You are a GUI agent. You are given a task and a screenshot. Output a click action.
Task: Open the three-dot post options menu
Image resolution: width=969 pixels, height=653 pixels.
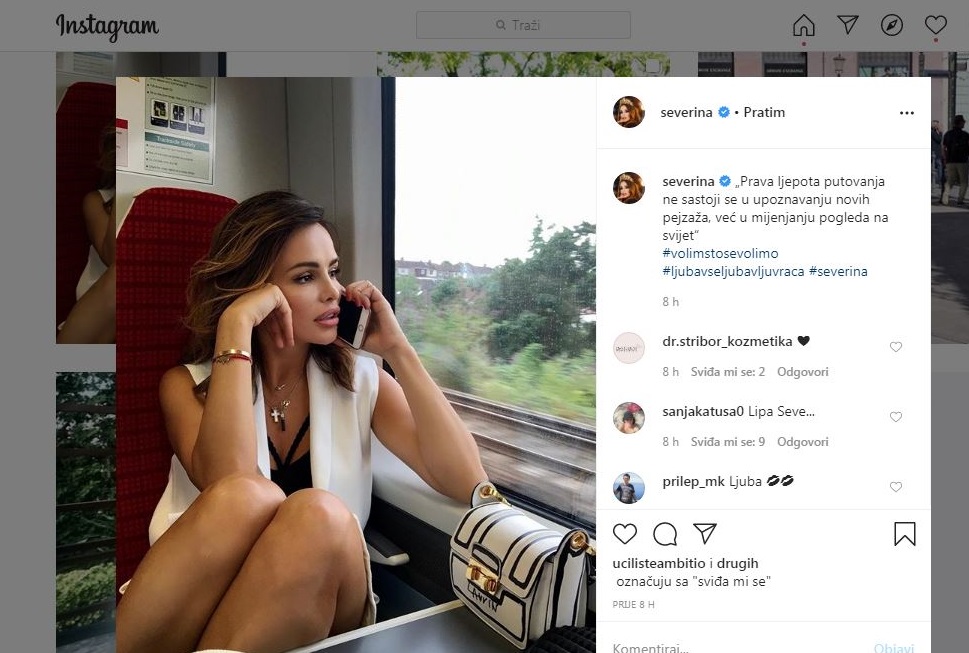[907, 113]
